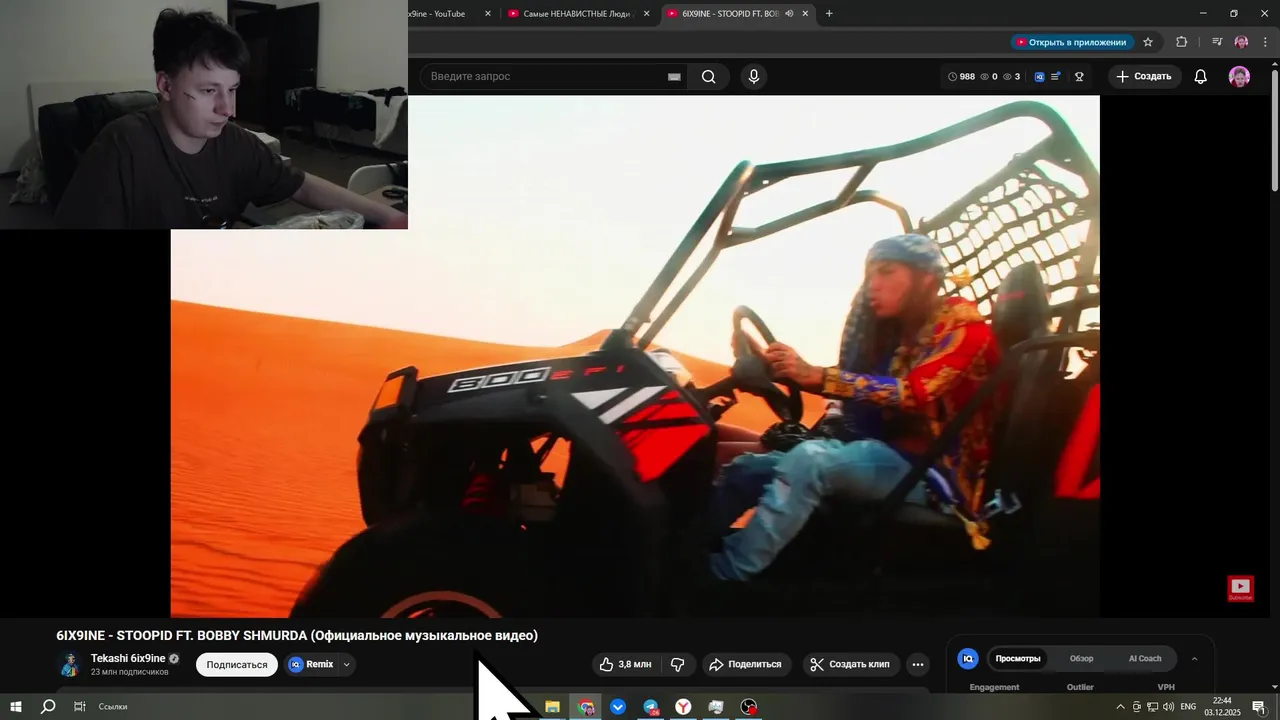Viewport: 1280px width, 720px height.
Task: Open YouTube notifications bell
Action: [1201, 77]
